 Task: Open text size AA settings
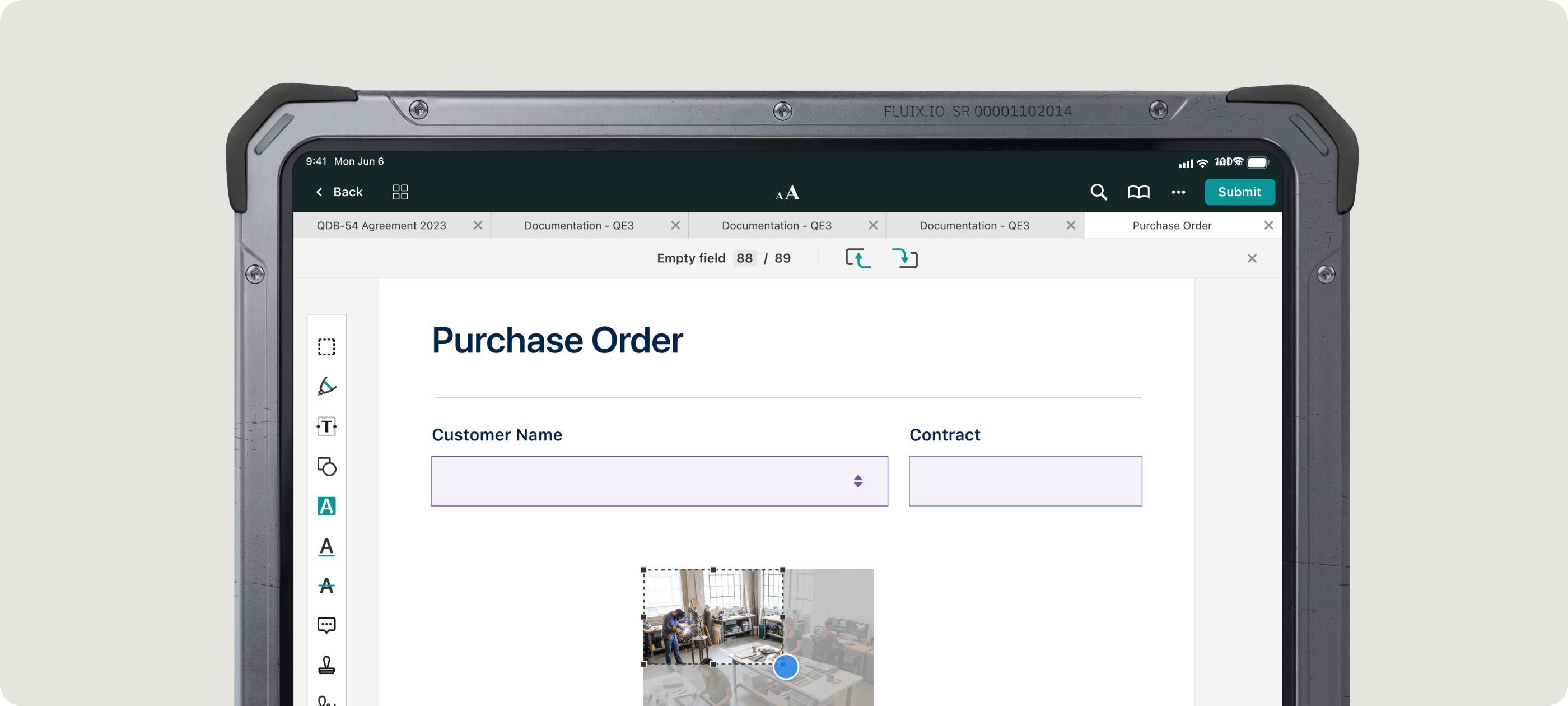pos(787,193)
